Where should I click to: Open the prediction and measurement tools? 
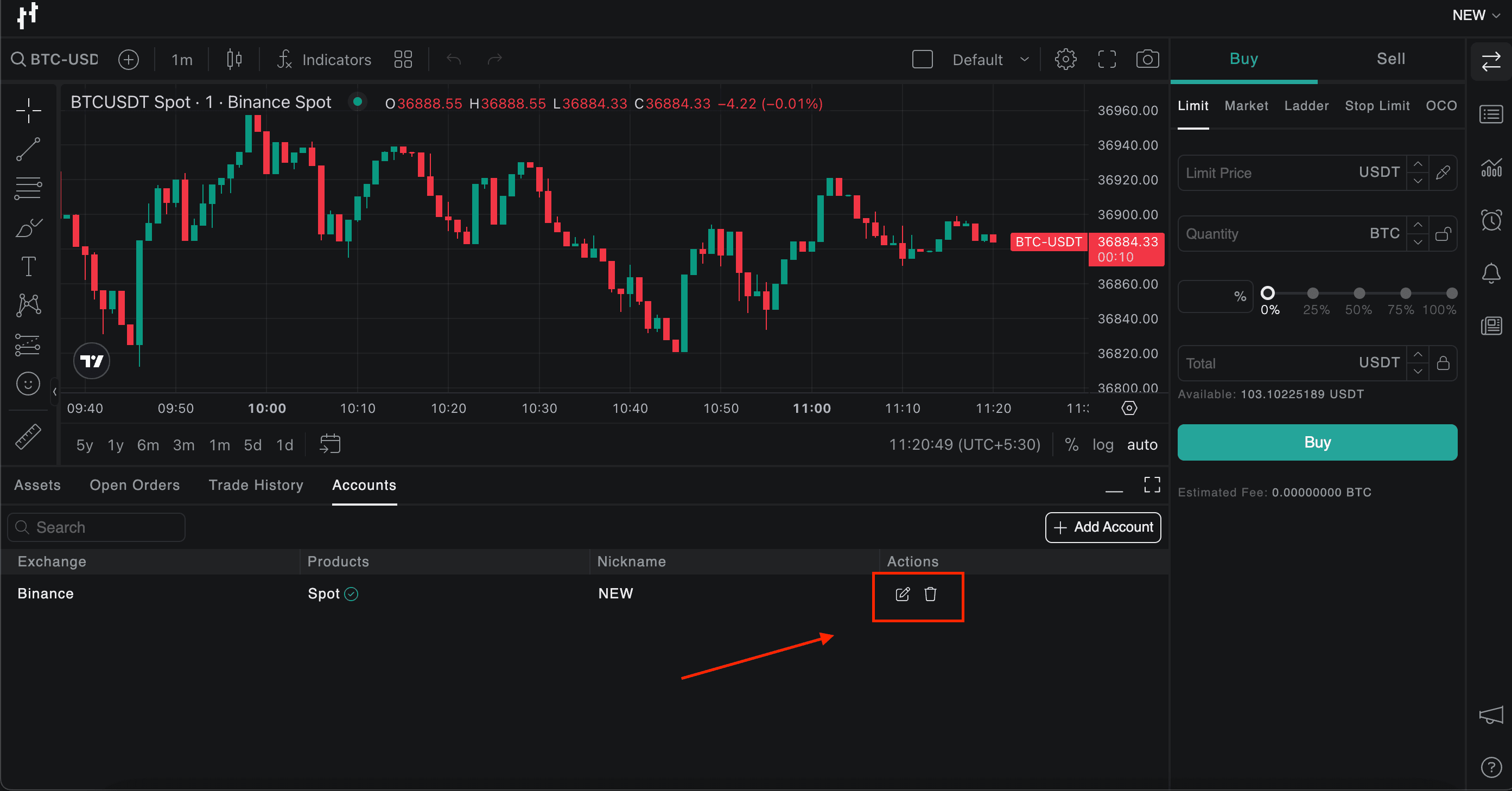click(x=28, y=345)
